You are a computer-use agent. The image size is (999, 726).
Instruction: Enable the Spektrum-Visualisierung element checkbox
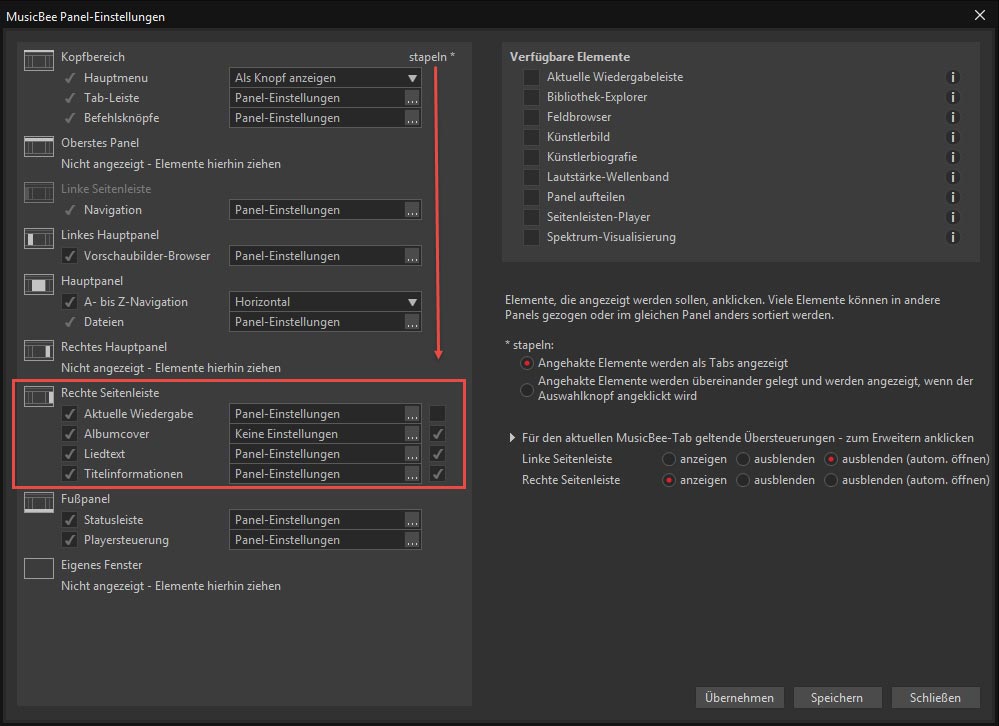tap(531, 237)
